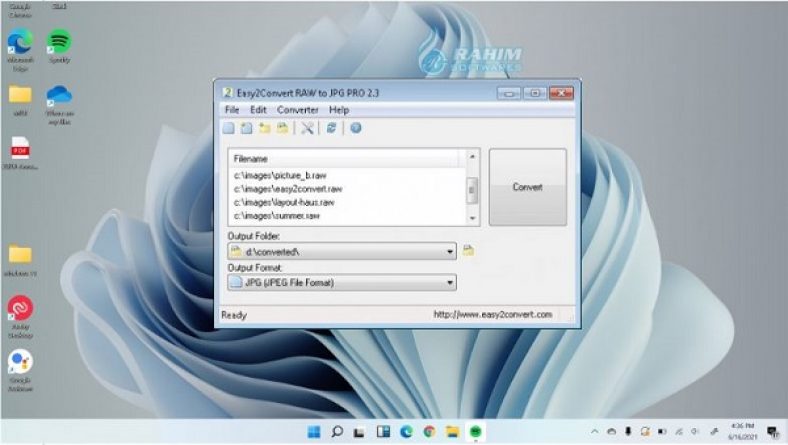Click the add folder toolbar icon with star
The width and height of the screenshot is (788, 445).
pos(264,128)
